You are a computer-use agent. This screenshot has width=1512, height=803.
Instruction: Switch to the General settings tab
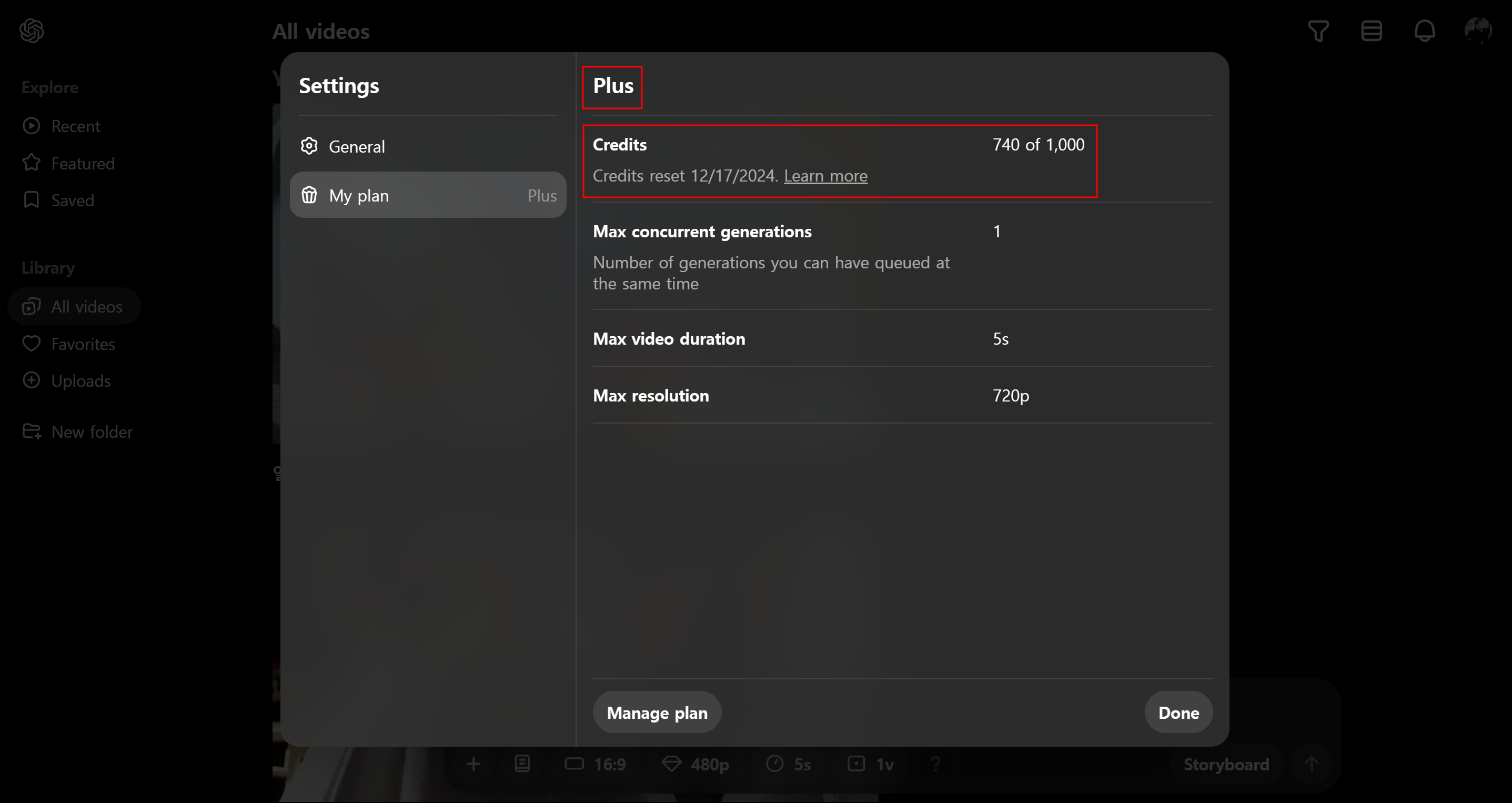(x=356, y=146)
